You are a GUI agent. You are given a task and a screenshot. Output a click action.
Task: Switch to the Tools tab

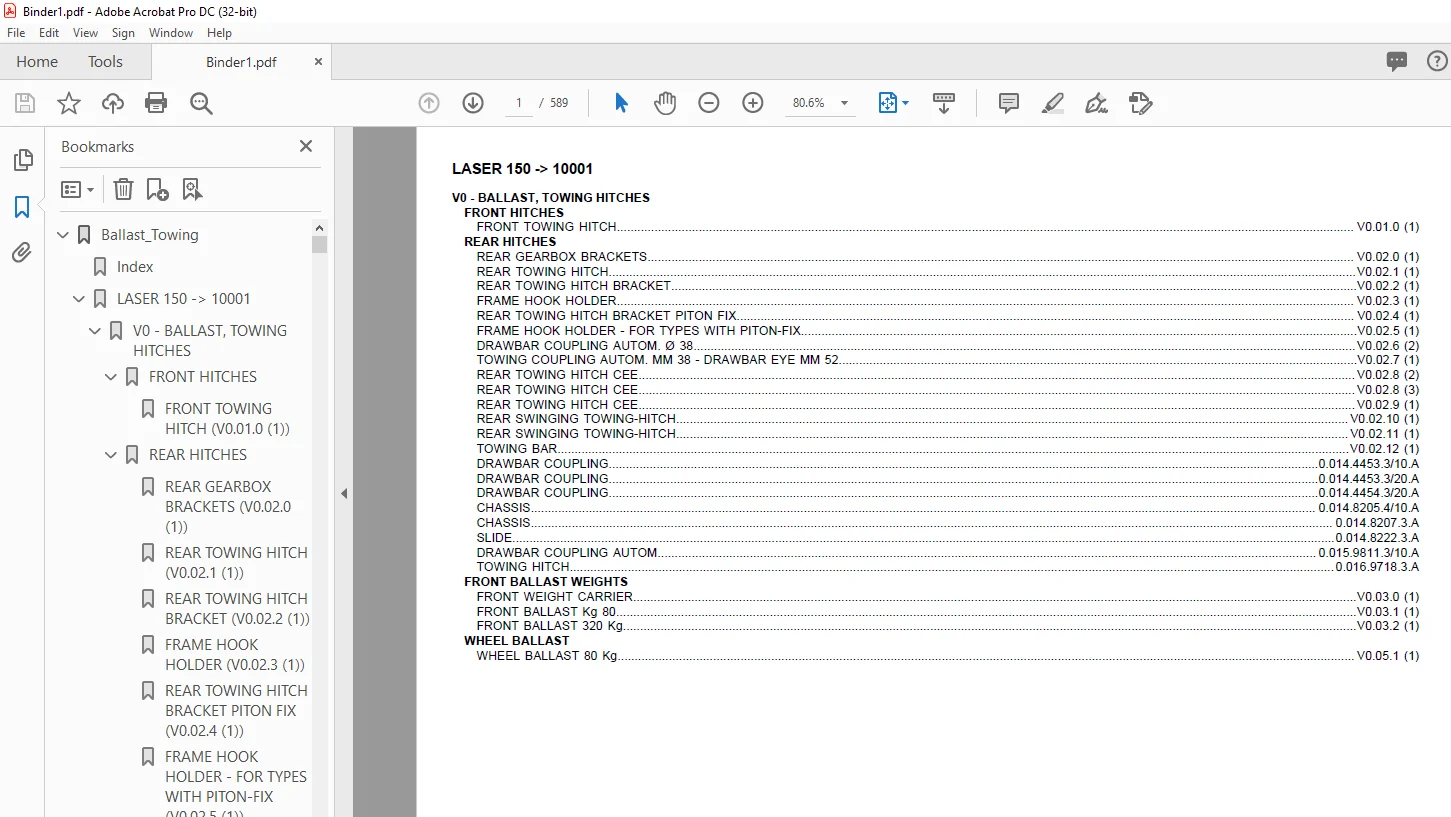click(105, 62)
